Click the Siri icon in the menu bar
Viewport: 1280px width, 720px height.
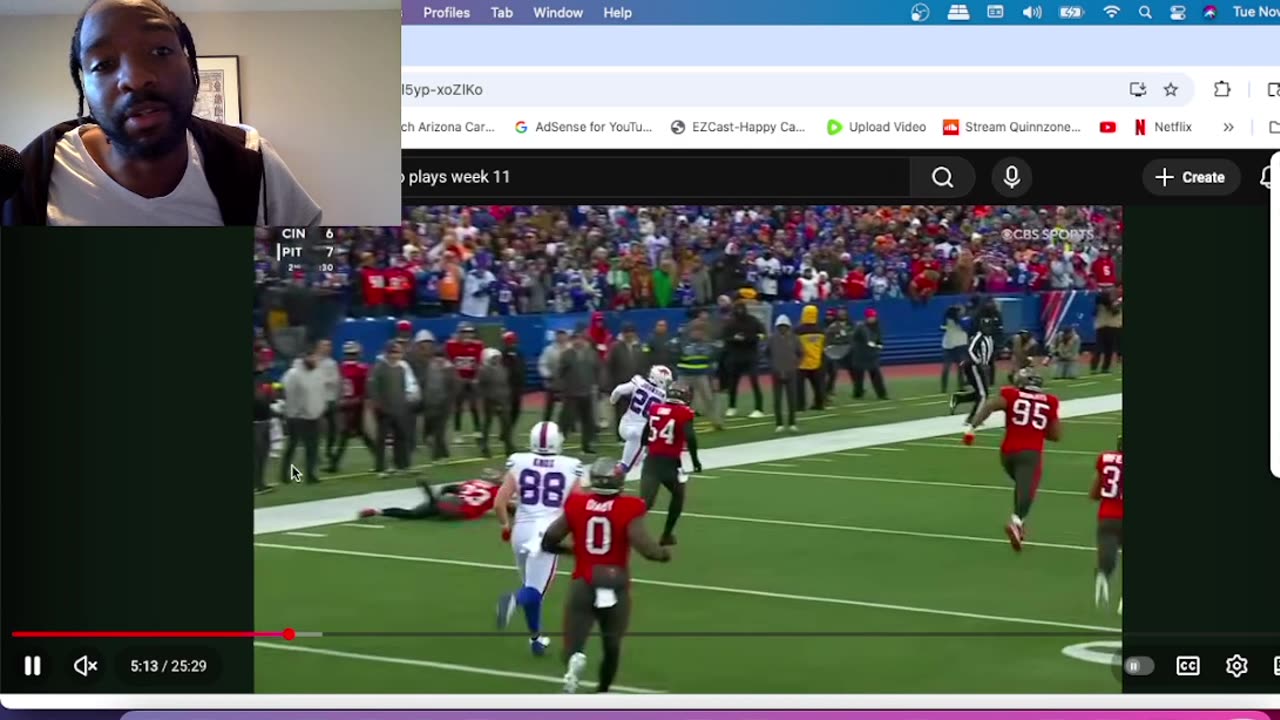(1210, 13)
